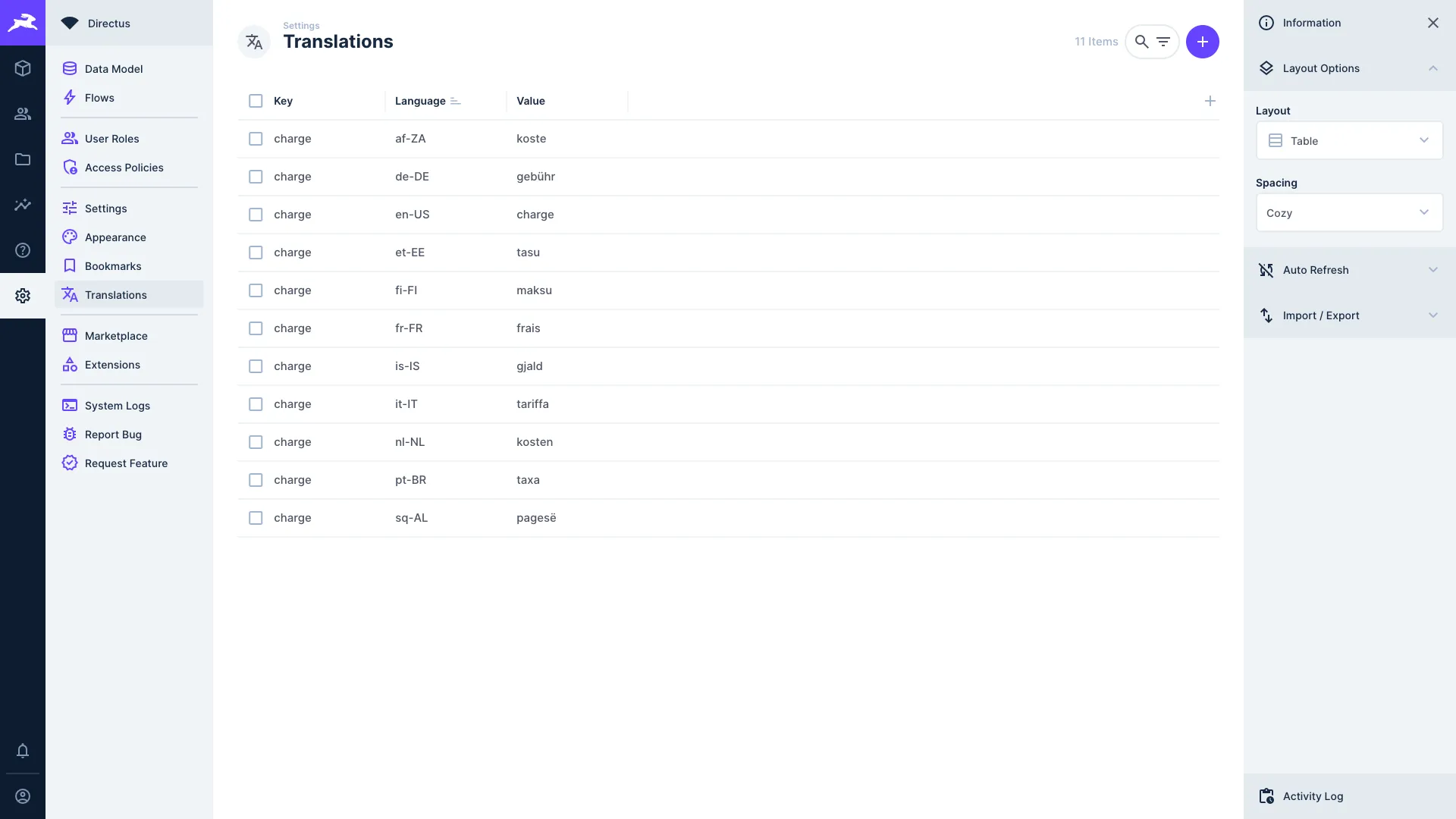Expand the Import / Export section
1456x819 pixels.
coord(1432,315)
